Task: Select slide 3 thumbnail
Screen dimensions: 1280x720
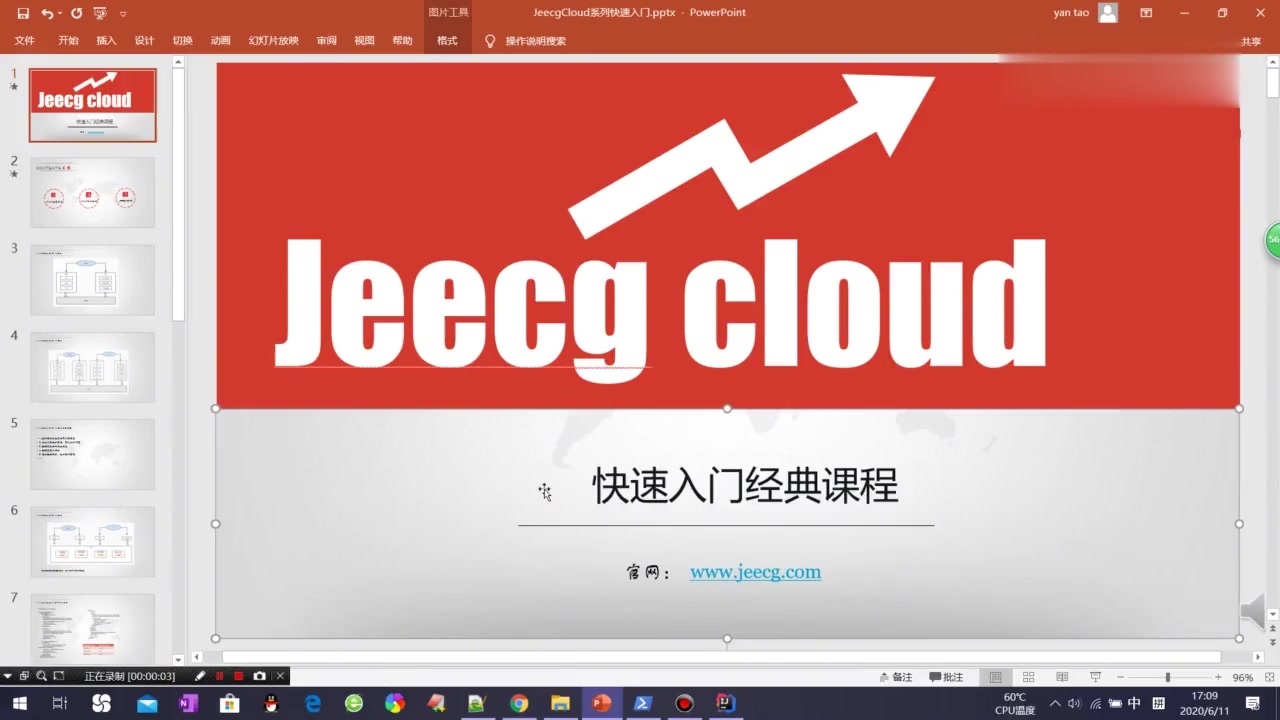Action: point(93,280)
